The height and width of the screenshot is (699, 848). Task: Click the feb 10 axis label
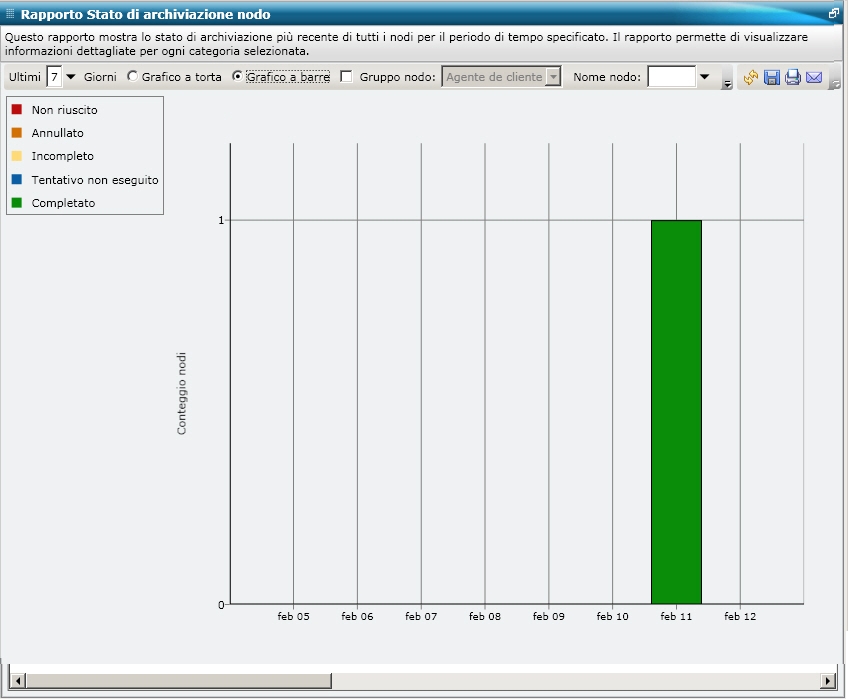[x=612, y=616]
